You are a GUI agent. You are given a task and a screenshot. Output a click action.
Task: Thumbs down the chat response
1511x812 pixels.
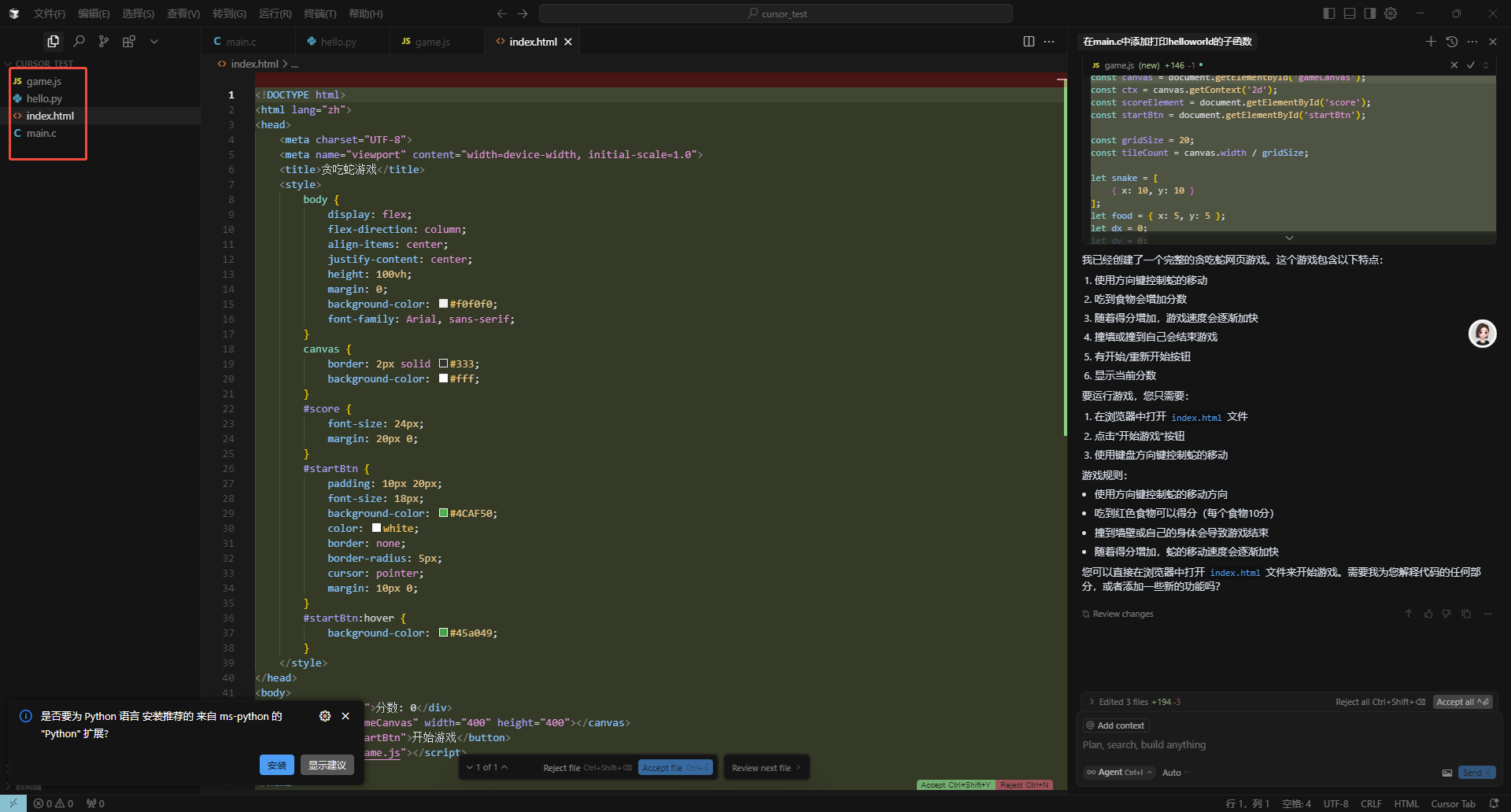click(1446, 614)
